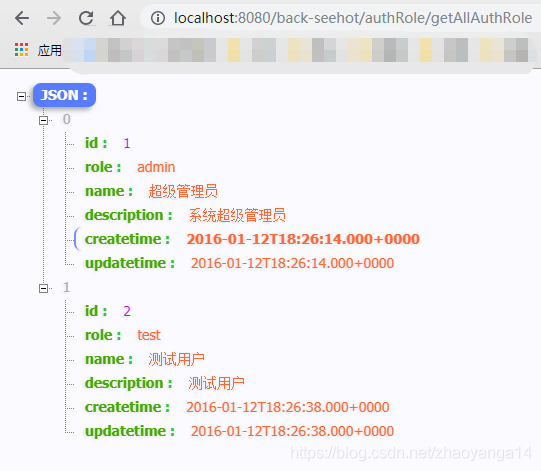The width and height of the screenshot is (541, 471).
Task: Collapse array item 1
Action: 43,288
